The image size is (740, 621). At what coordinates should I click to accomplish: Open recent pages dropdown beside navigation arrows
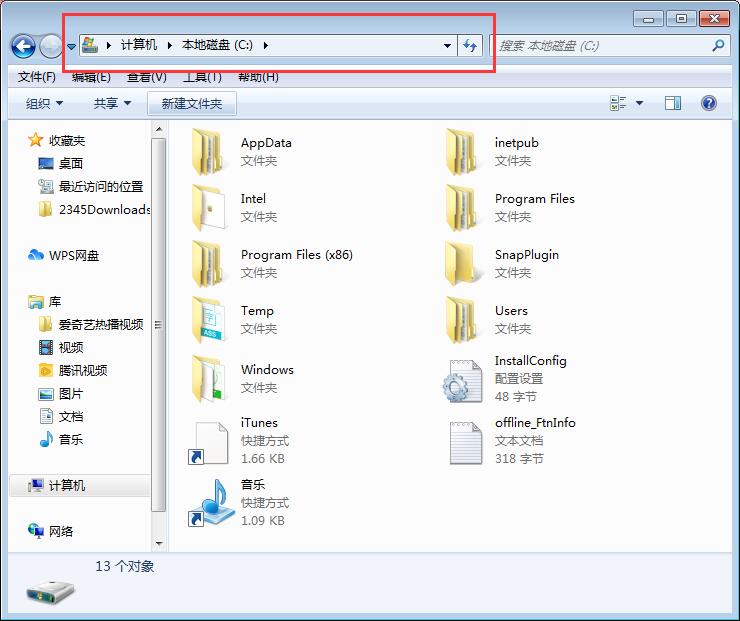pyautogui.click(x=71, y=47)
